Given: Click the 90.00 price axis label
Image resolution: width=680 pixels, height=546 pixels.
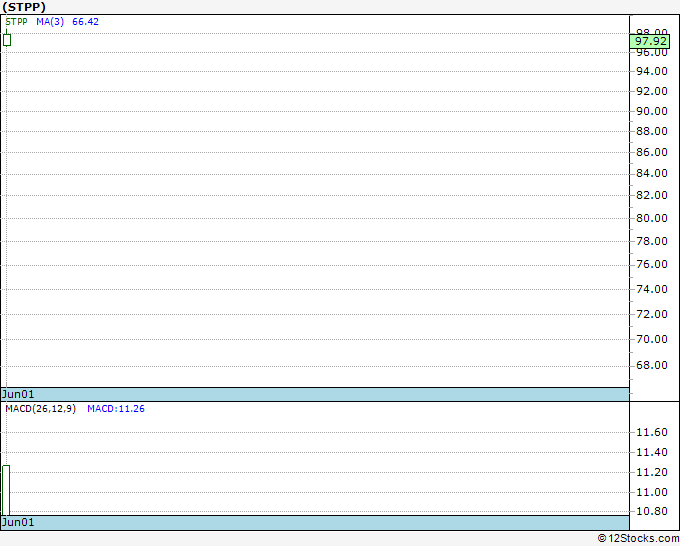Looking at the screenshot, I should click(x=651, y=111).
